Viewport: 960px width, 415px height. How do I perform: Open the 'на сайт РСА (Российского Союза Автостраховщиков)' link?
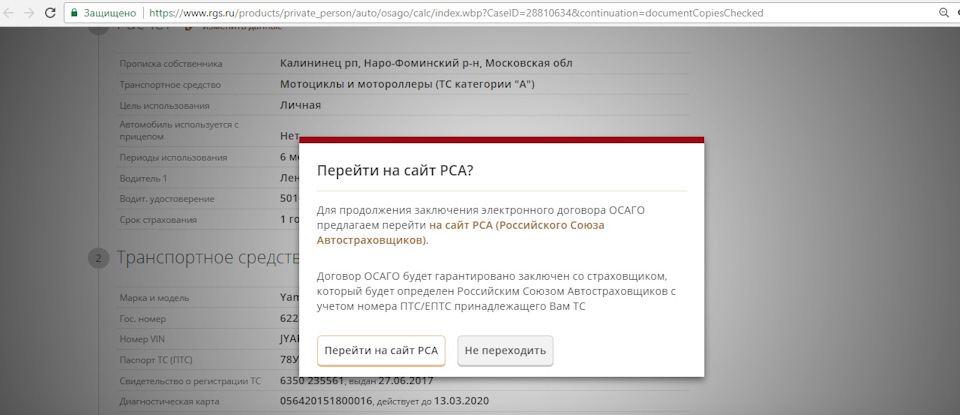460,233
